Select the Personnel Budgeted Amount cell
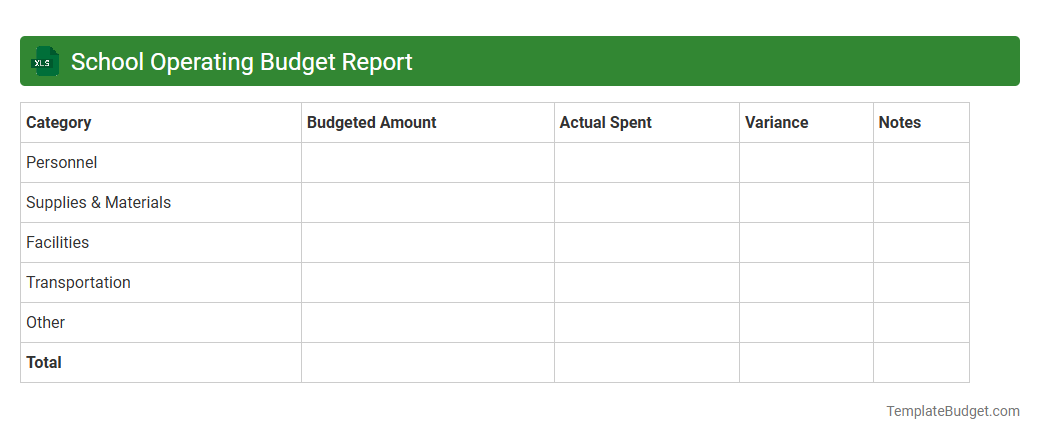The width and height of the screenshot is (1040, 440). [428, 163]
